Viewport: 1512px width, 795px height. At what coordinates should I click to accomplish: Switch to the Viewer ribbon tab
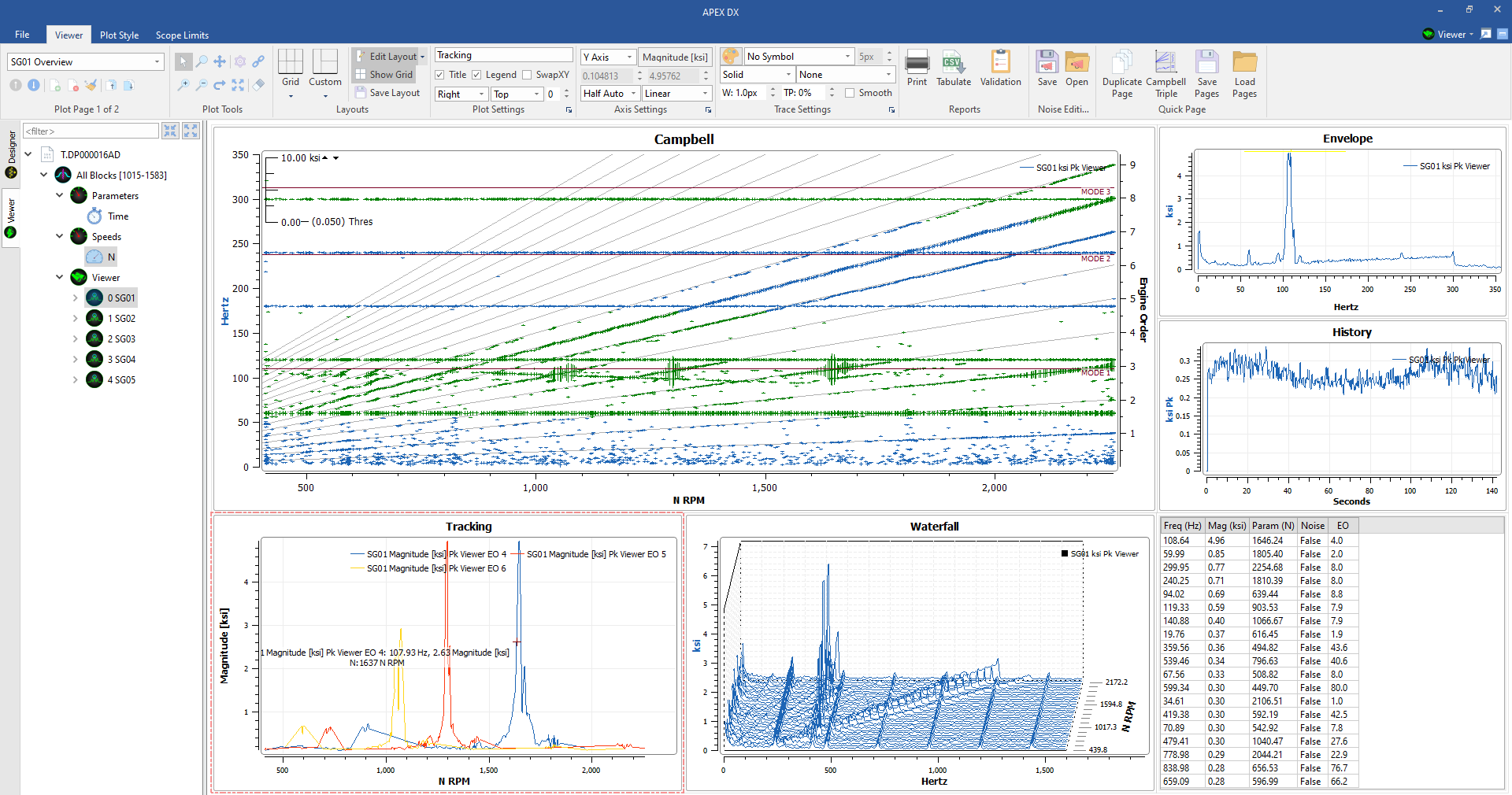point(69,35)
